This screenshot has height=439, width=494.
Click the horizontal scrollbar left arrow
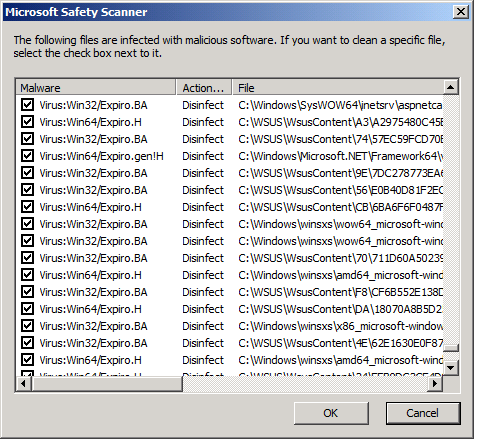pos(23,384)
